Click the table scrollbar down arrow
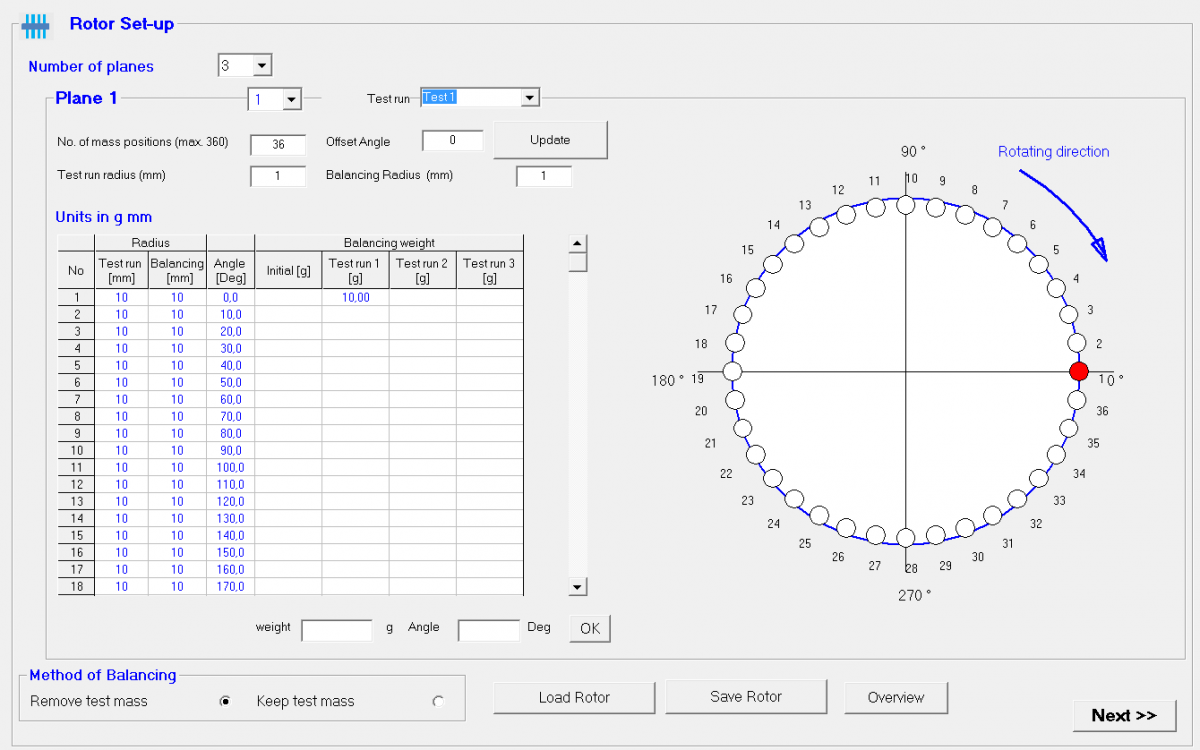The height and width of the screenshot is (750, 1200). (578, 588)
